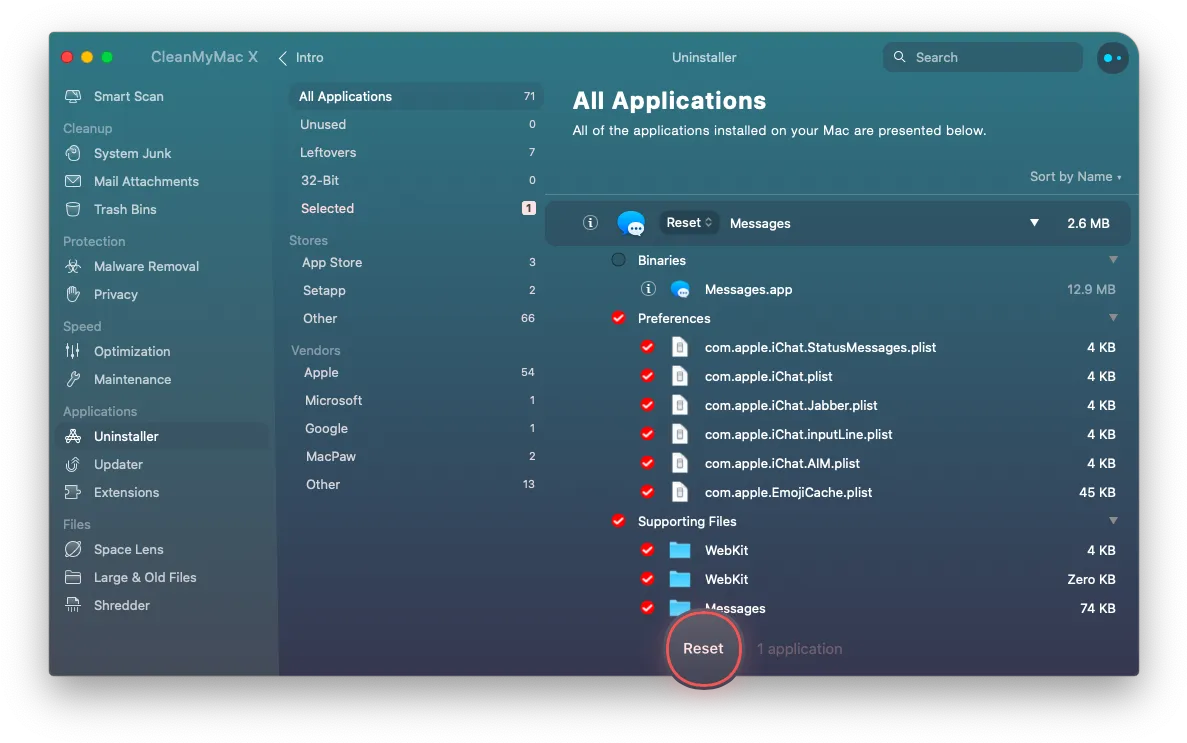The height and width of the screenshot is (743, 1187).
Task: Open the Reset action dropdown for Messages
Action: coord(689,223)
